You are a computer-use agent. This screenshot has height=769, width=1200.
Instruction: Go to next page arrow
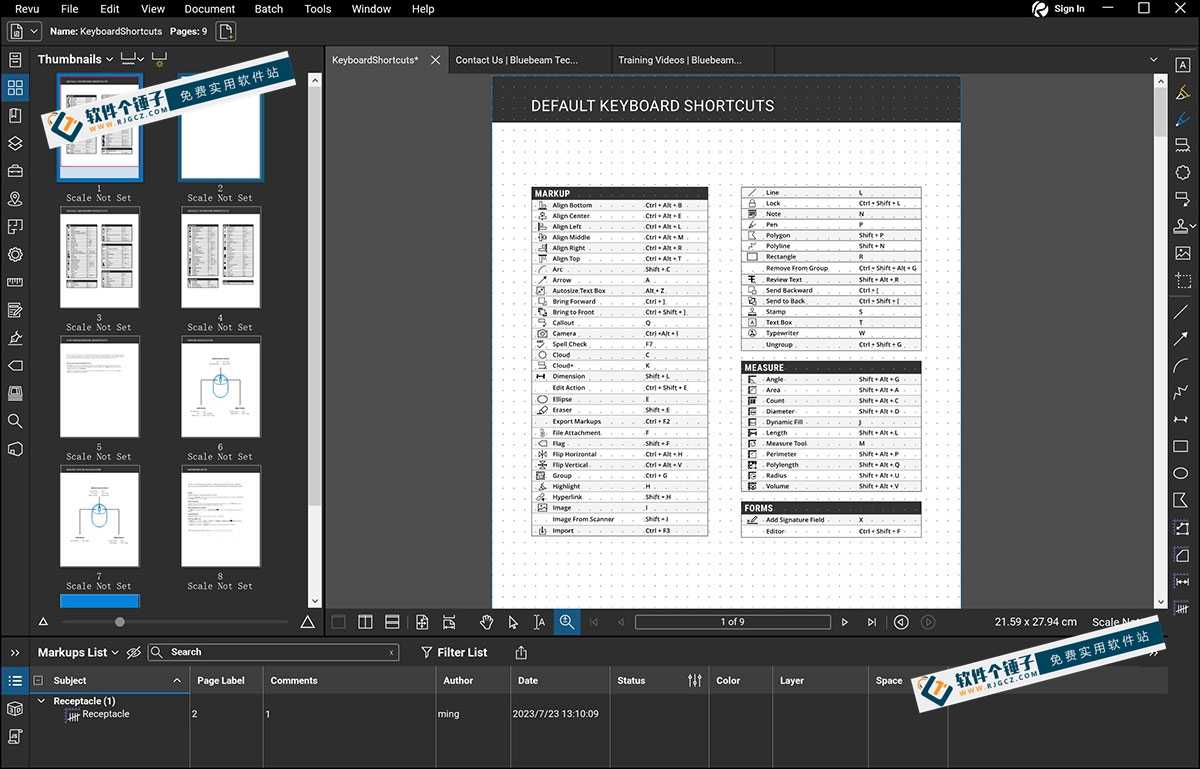[845, 622]
